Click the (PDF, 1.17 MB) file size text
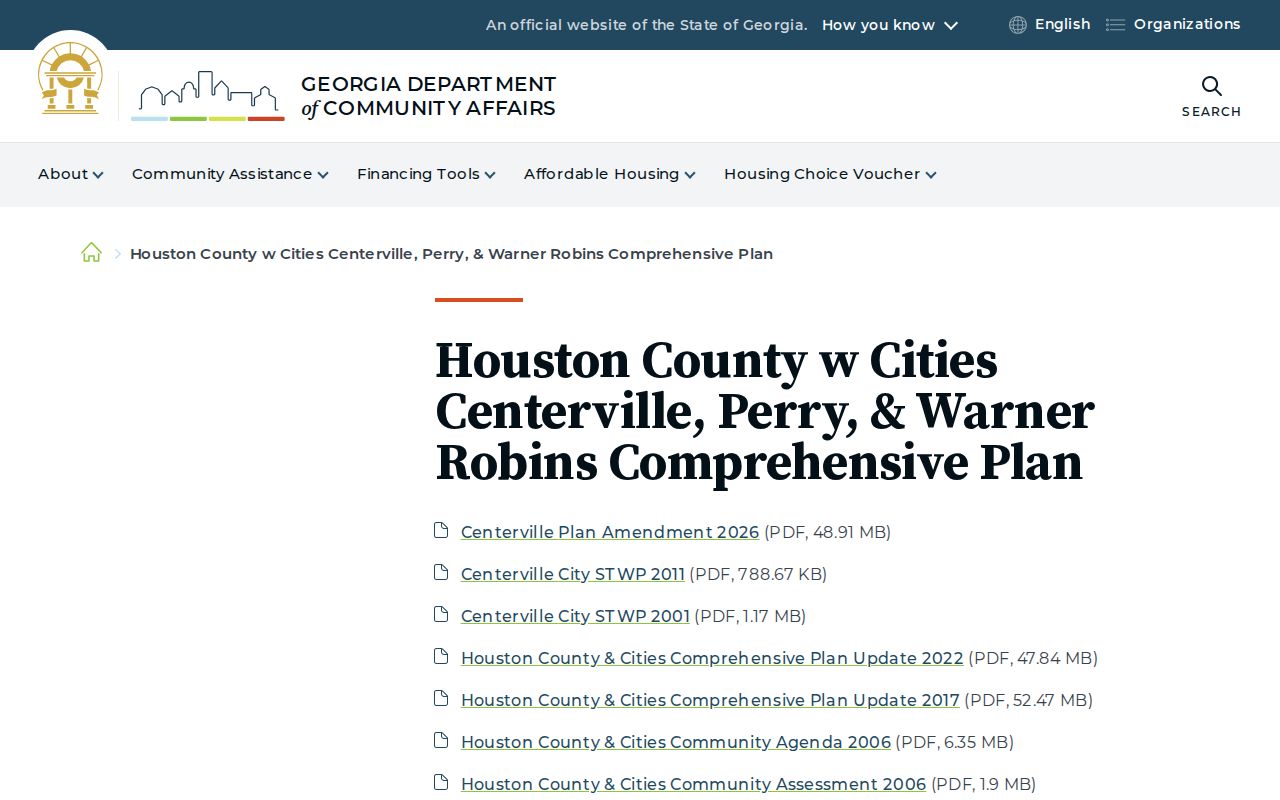Screen dimensions: 1280x800 tap(750, 616)
